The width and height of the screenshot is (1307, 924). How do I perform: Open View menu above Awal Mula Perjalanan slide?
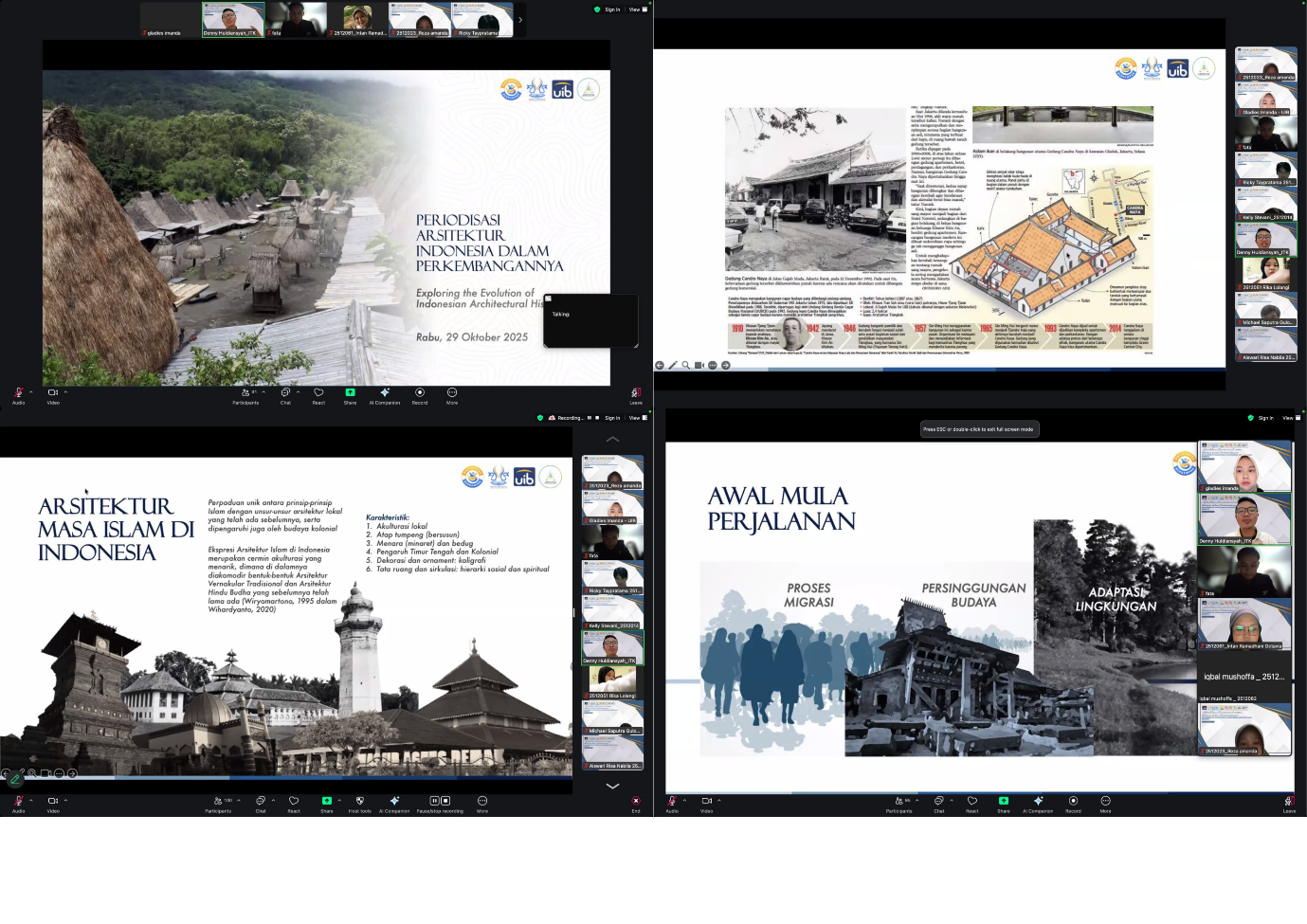coord(1289,418)
